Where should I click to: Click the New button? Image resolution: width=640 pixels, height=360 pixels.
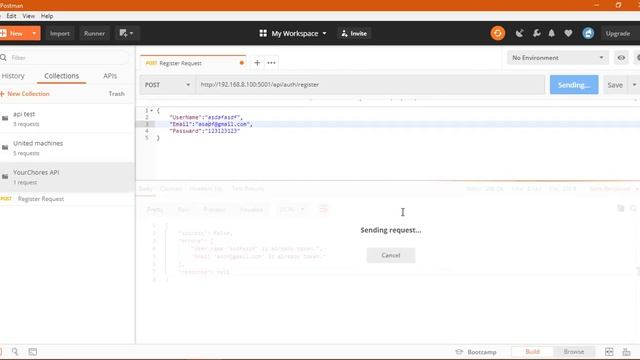pos(15,33)
